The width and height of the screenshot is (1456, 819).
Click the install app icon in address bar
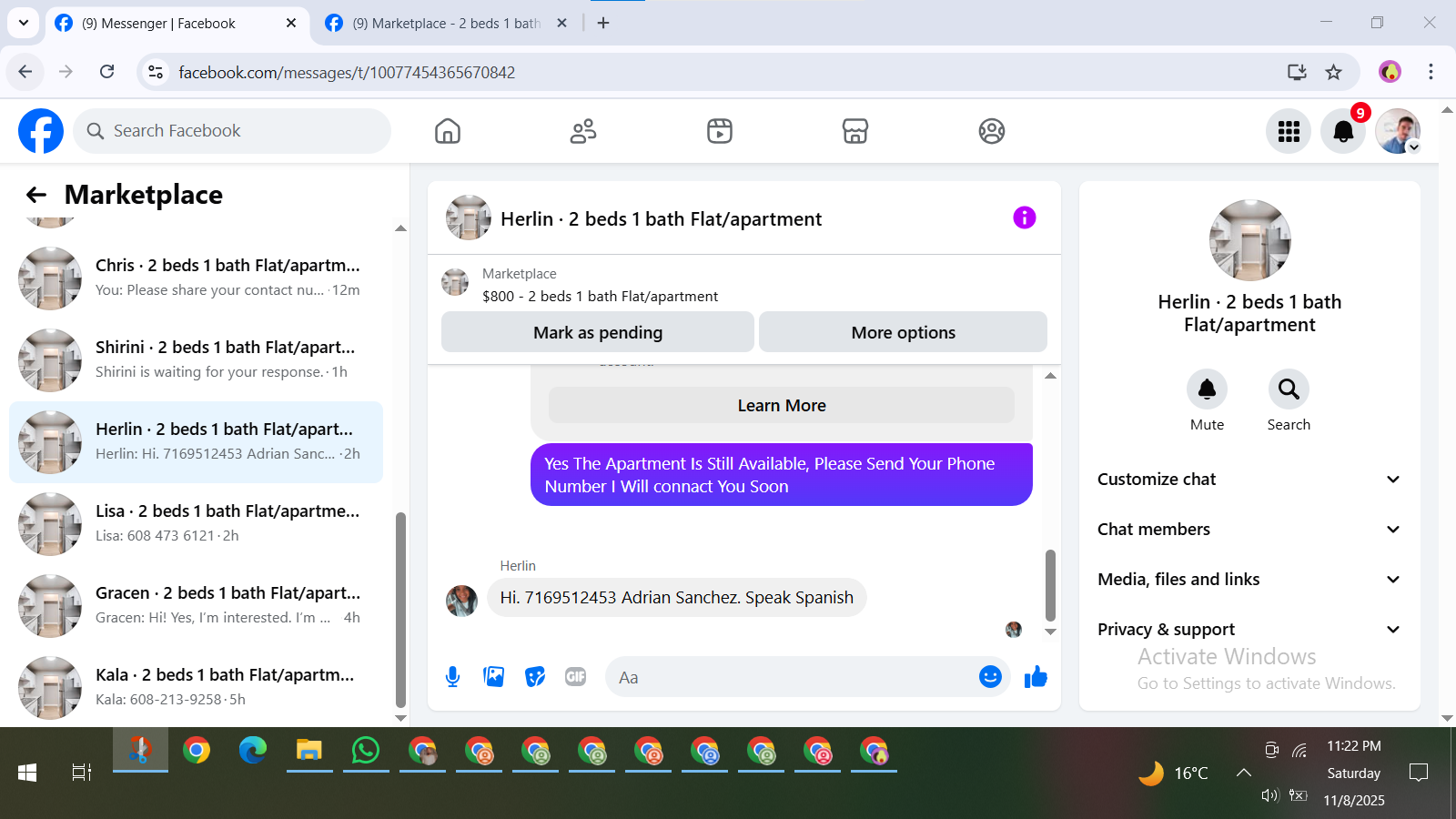(1297, 72)
